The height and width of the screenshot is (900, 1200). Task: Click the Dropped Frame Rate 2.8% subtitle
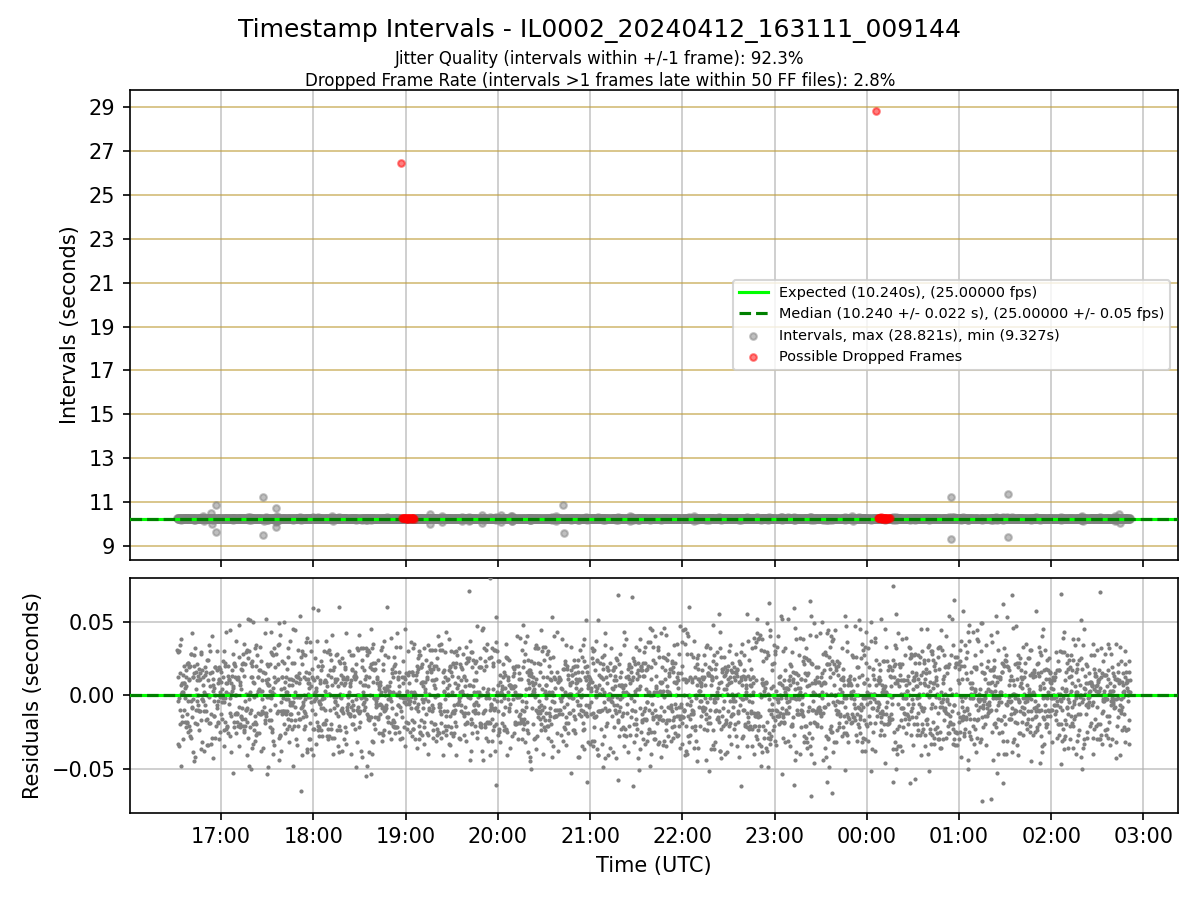pyautogui.click(x=599, y=80)
